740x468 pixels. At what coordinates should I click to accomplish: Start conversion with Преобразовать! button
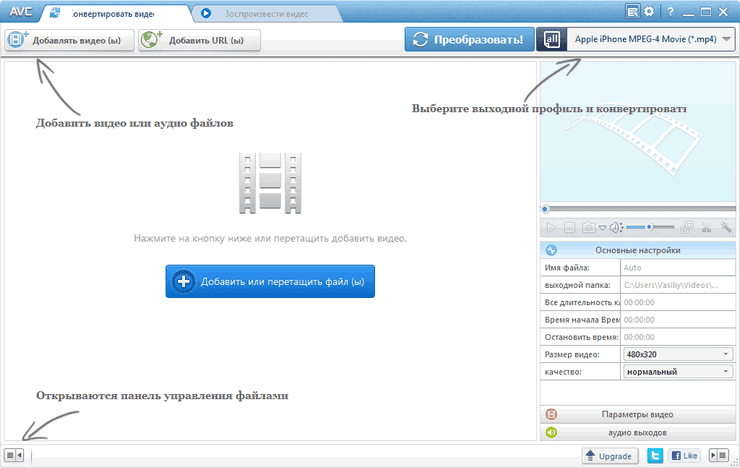coord(469,40)
